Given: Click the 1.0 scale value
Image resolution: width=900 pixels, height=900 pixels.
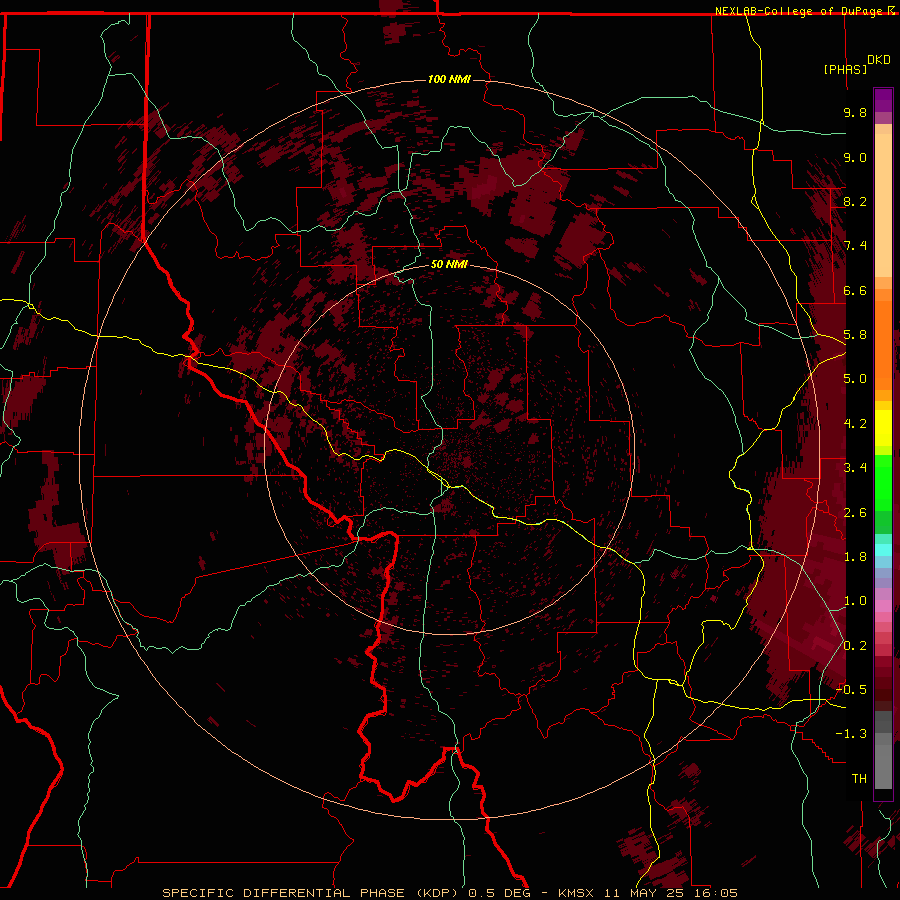Looking at the screenshot, I should pyautogui.click(x=855, y=601).
